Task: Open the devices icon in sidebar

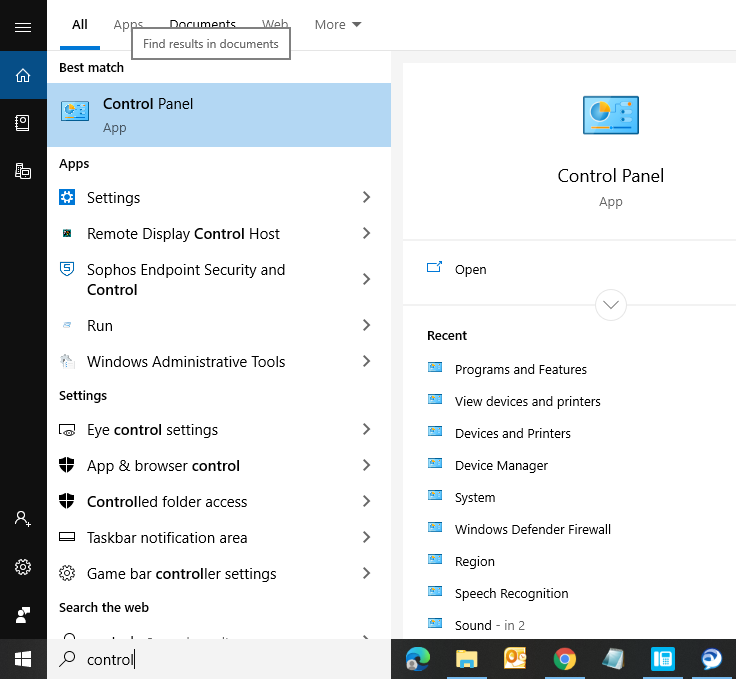Action: pos(23,171)
